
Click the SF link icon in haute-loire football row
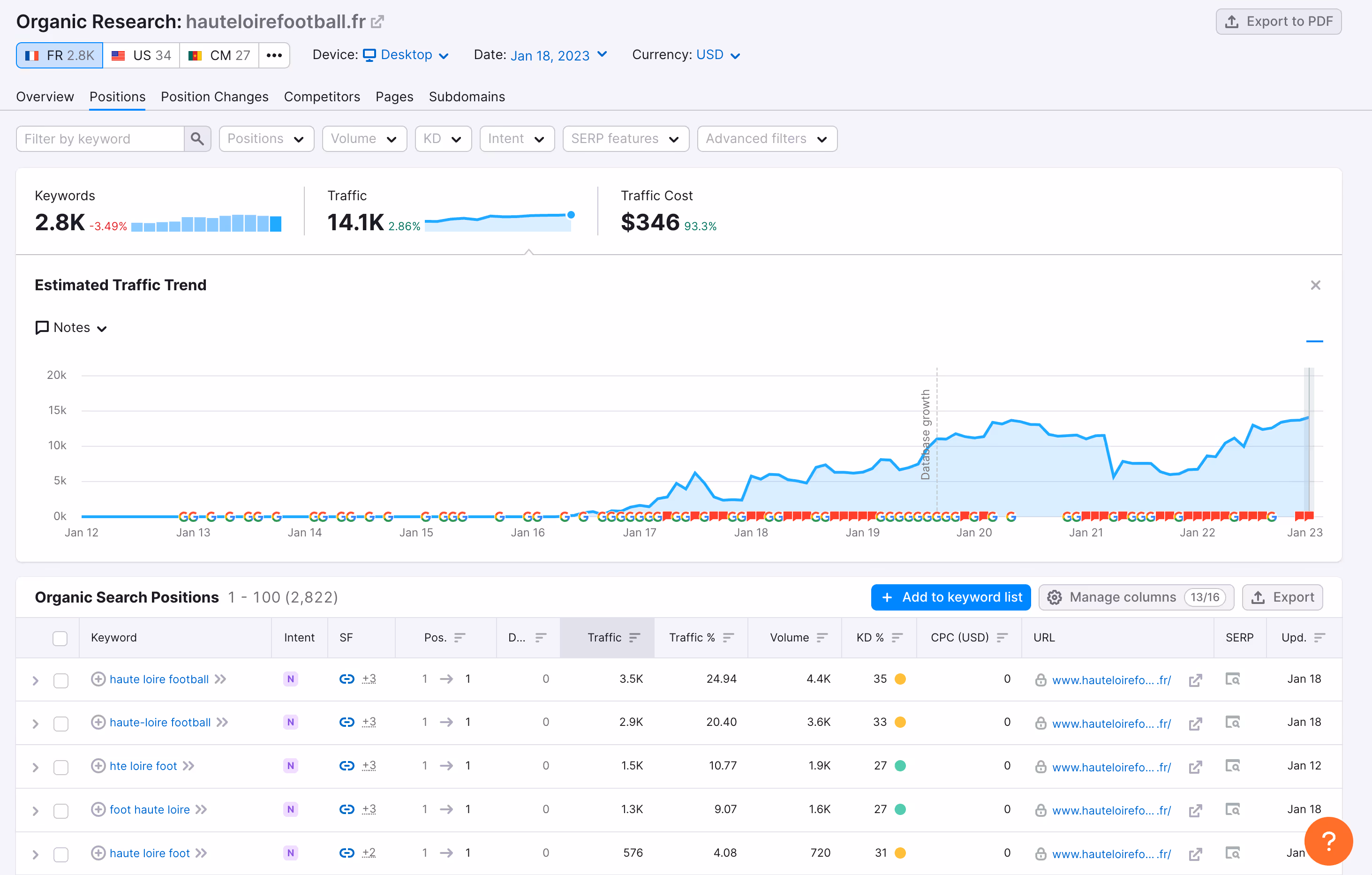[347, 722]
